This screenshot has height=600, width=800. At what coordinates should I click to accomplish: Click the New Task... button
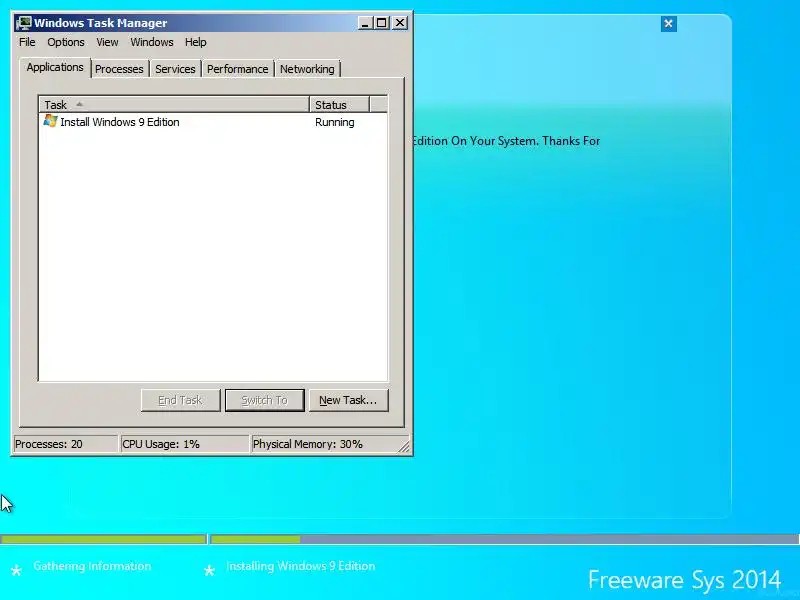point(348,401)
